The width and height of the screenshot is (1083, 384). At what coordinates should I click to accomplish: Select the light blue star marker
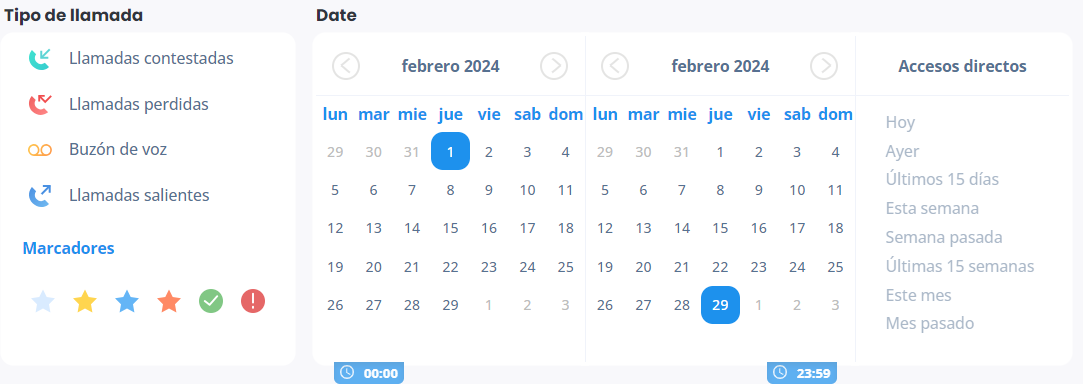(43, 301)
